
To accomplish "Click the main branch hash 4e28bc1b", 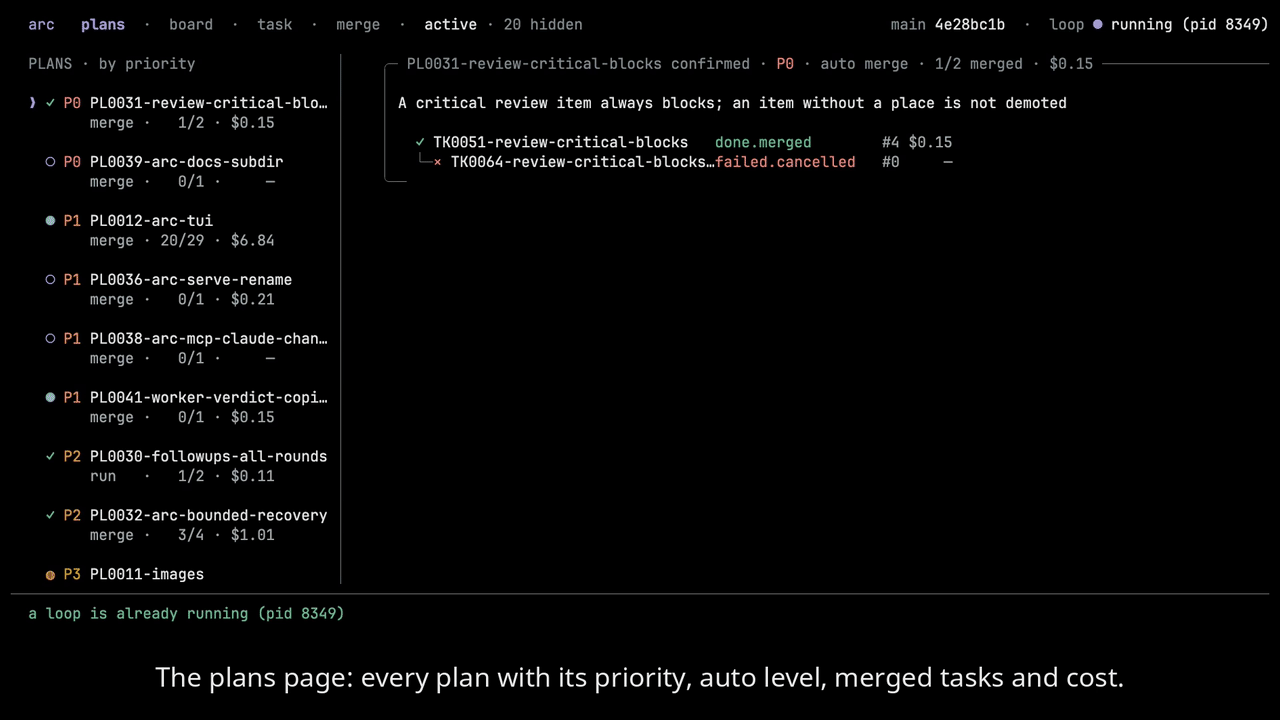I will coord(969,24).
